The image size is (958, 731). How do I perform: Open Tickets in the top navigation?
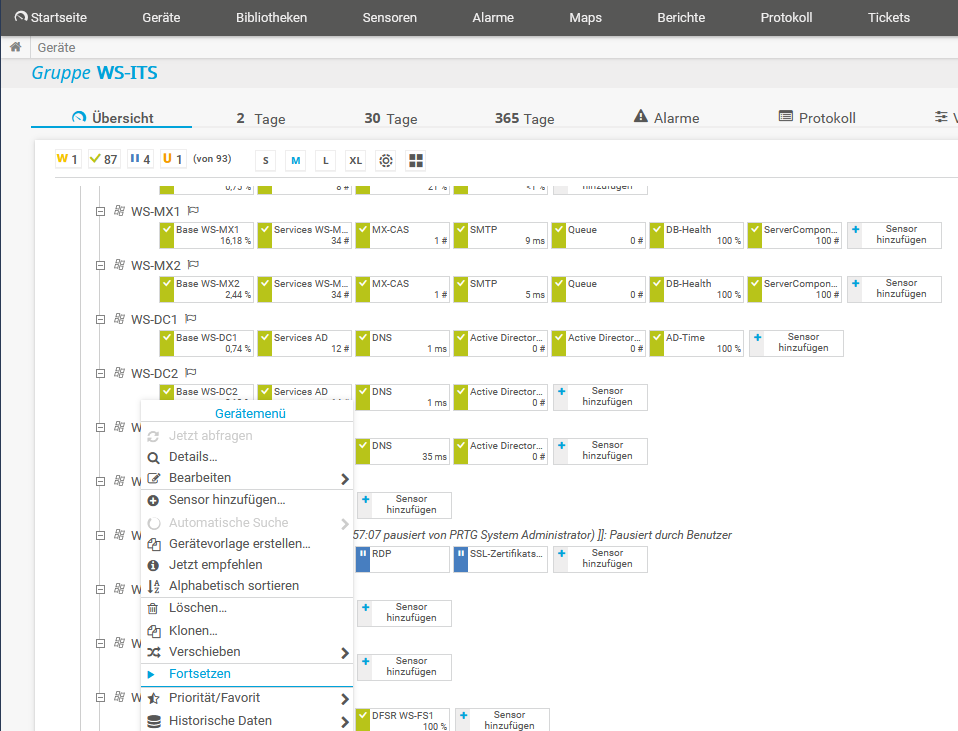click(888, 18)
